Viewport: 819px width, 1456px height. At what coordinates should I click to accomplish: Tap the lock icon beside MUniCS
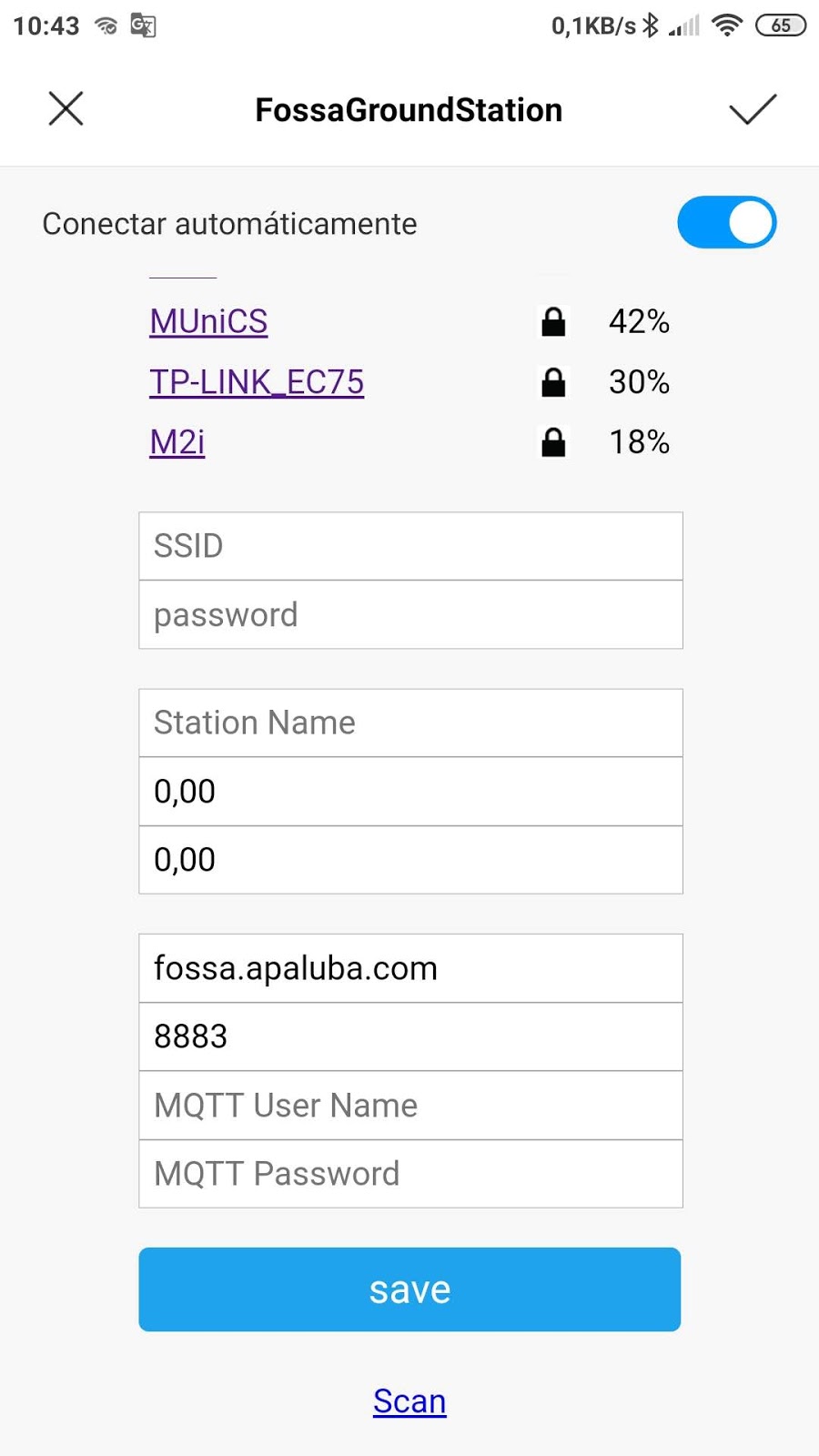point(553,322)
